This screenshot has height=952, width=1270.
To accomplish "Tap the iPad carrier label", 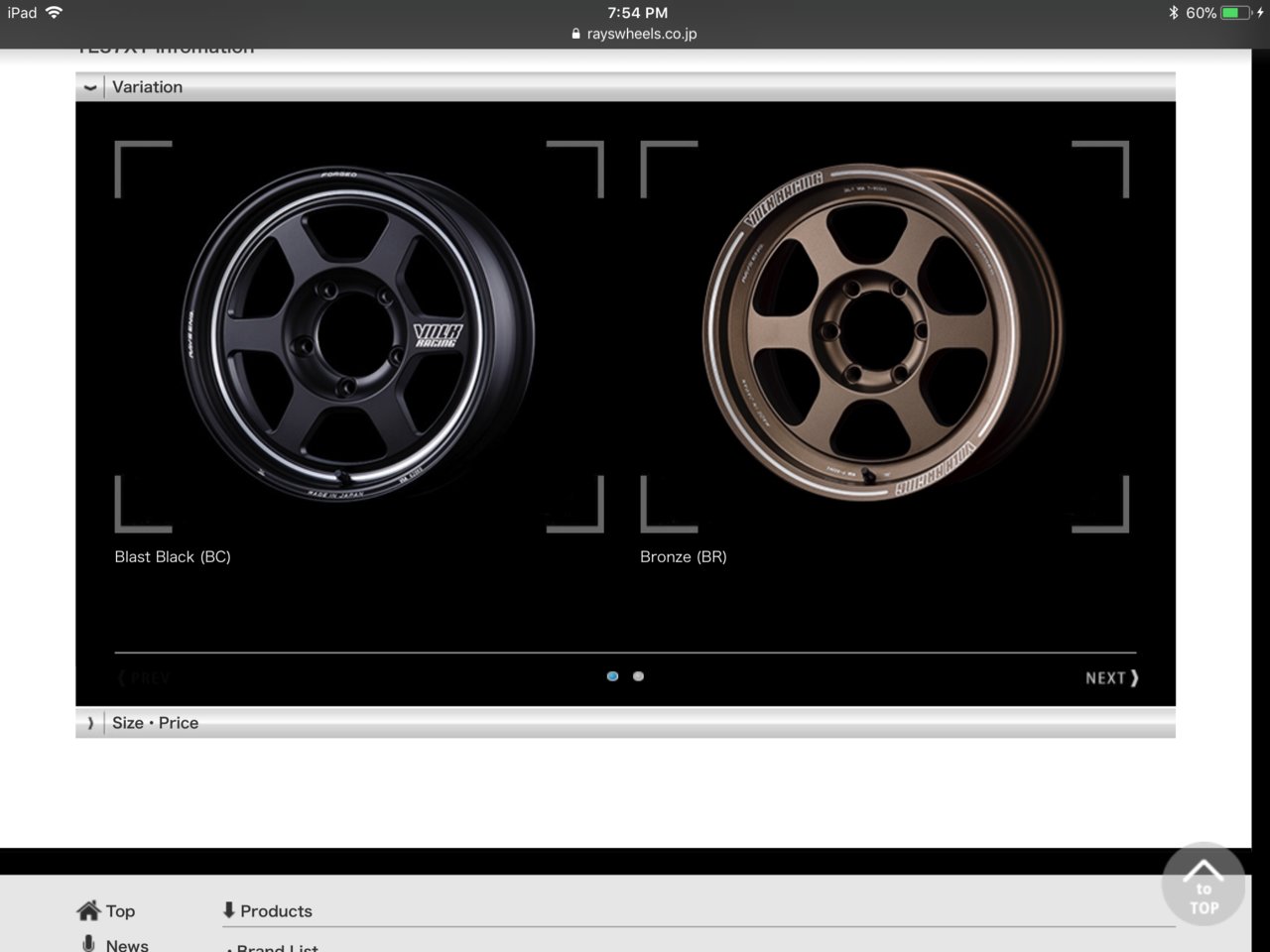I will [22, 12].
